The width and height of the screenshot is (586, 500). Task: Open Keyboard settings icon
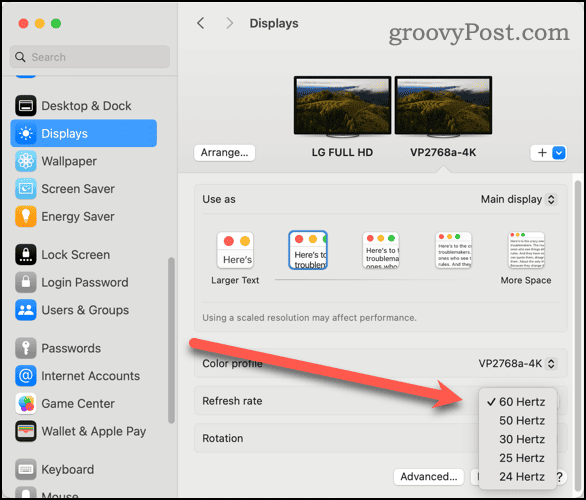tap(26, 469)
